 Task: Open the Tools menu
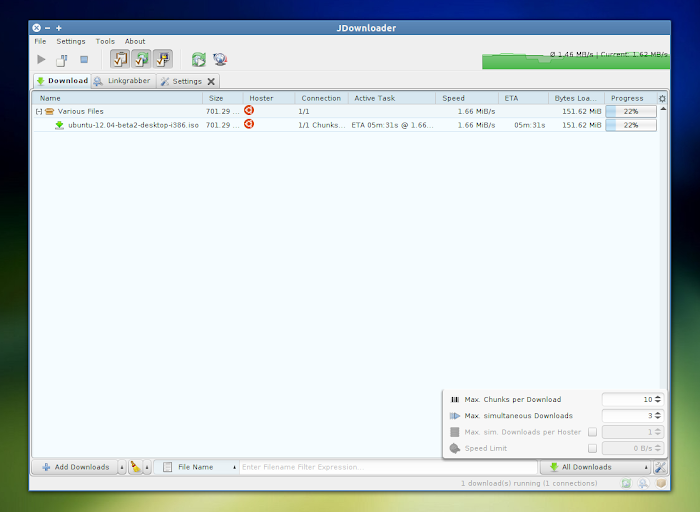click(x=105, y=41)
